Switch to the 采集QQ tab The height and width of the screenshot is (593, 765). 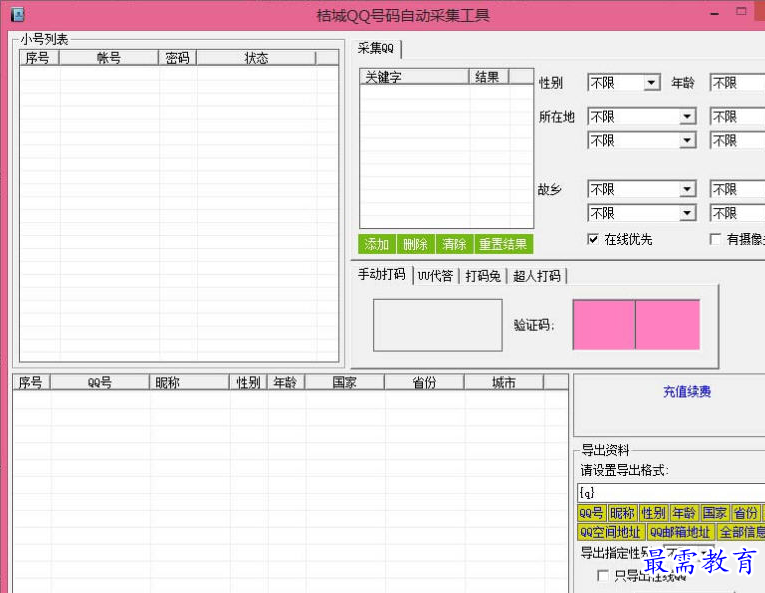coord(376,48)
